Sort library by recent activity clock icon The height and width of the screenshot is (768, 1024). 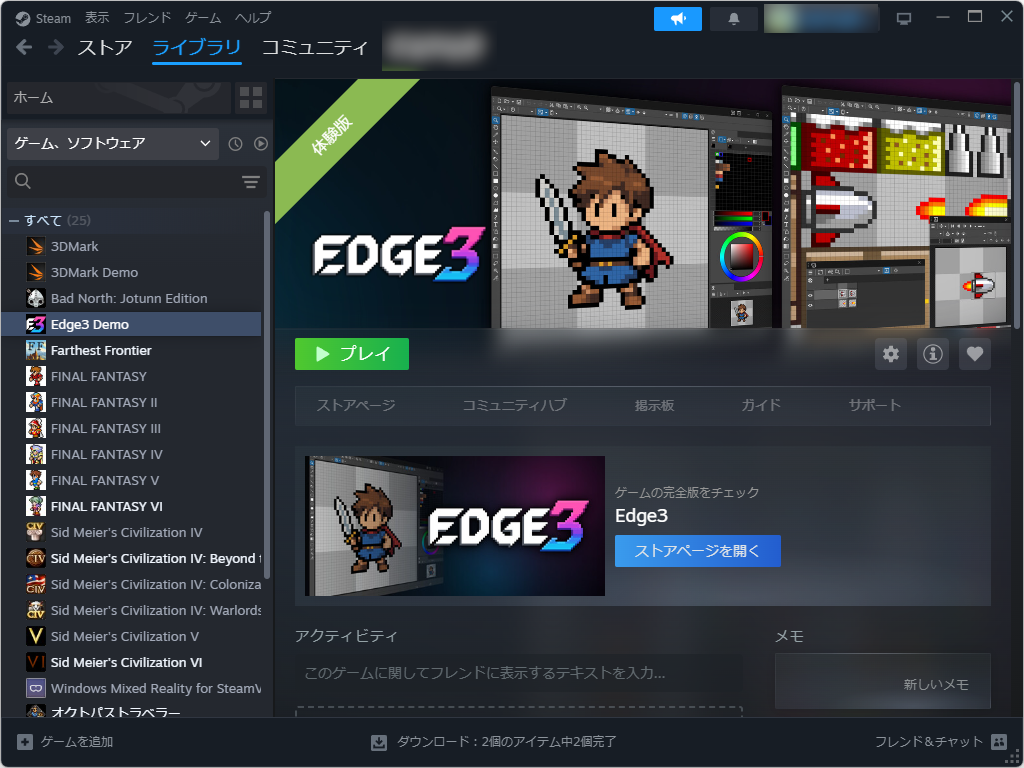[235, 144]
